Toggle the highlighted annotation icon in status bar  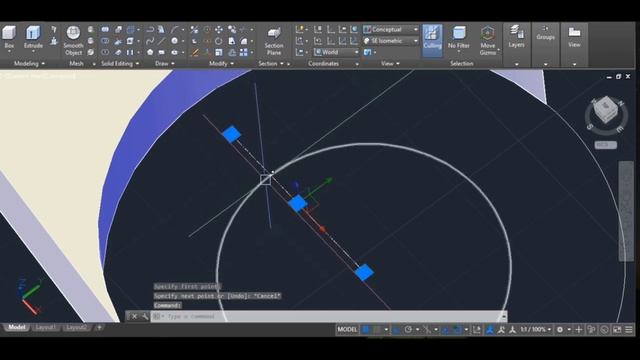tap(490, 329)
